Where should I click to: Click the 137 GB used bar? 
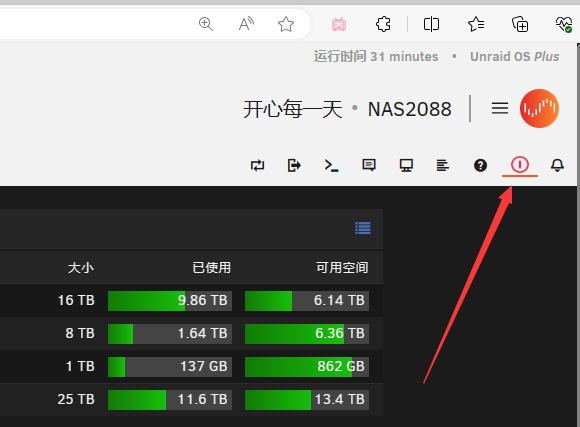[x=170, y=366]
